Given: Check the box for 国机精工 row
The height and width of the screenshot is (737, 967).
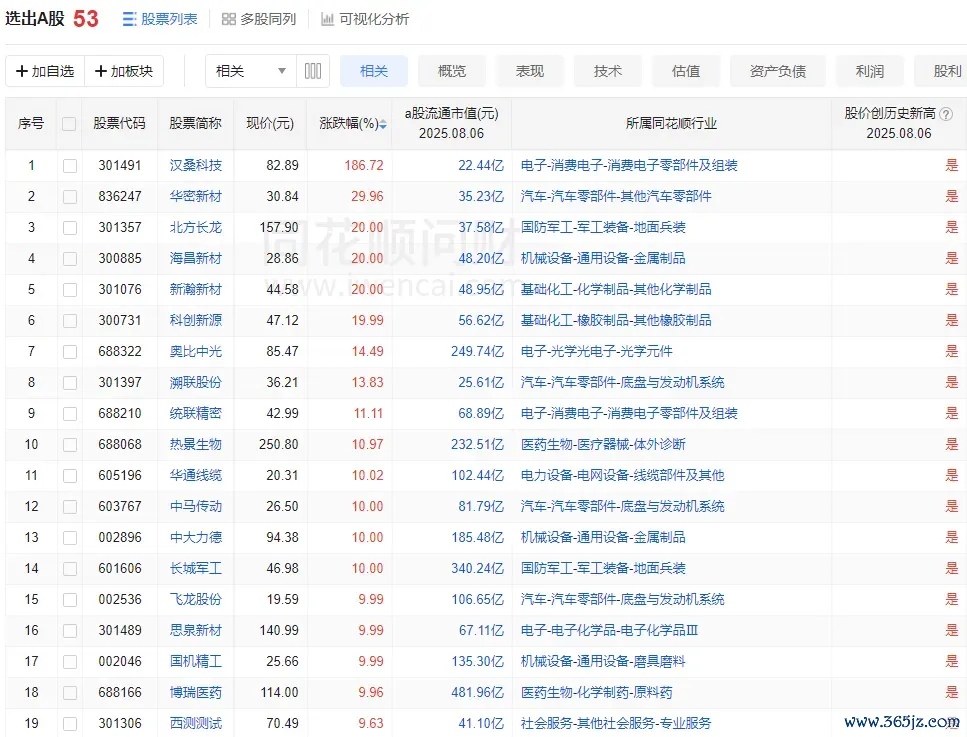Looking at the screenshot, I should pyautogui.click(x=70, y=662).
